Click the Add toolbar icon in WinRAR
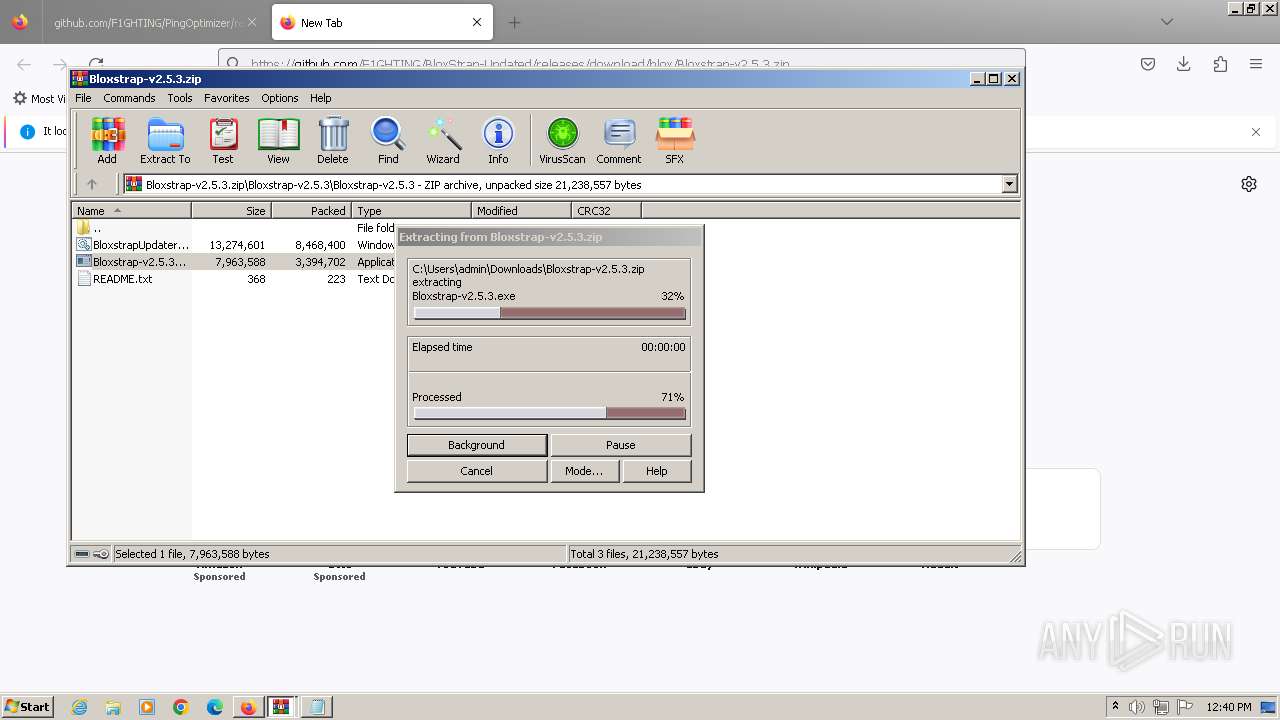 coord(107,140)
